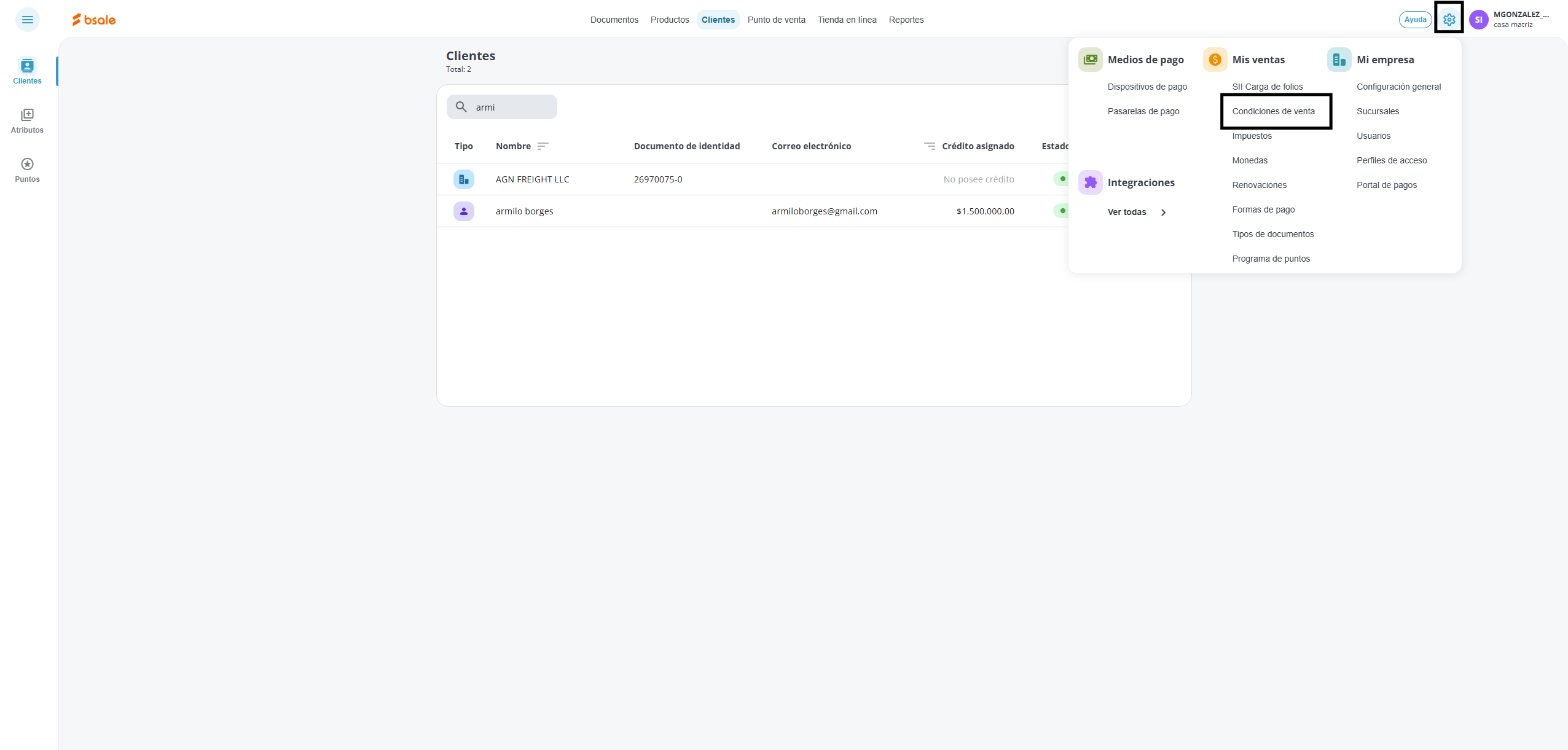Screen dimensions: 1568x750
Task: Open Pasarelas de pago
Action: coord(1143,111)
